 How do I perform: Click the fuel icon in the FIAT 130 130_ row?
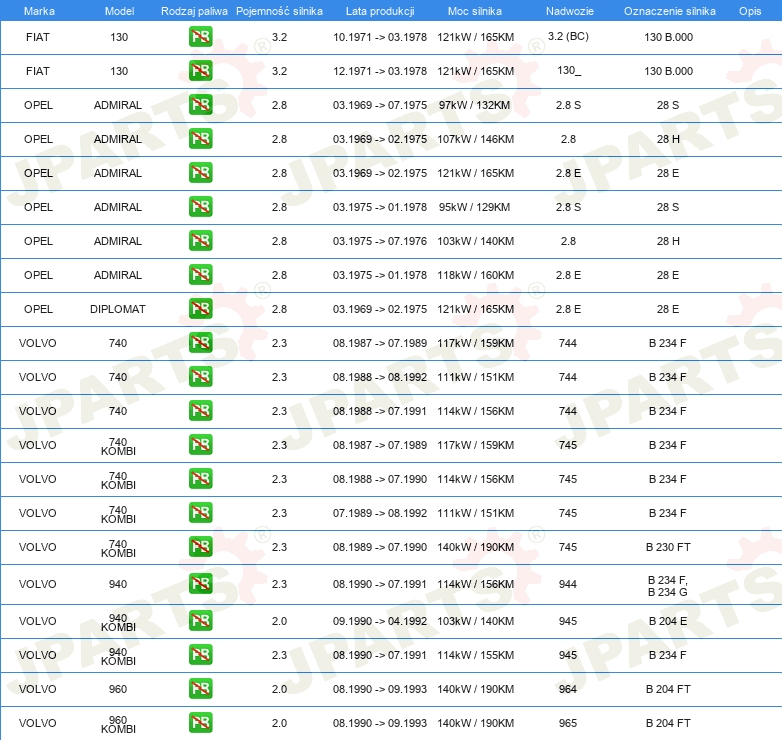[x=200, y=71]
